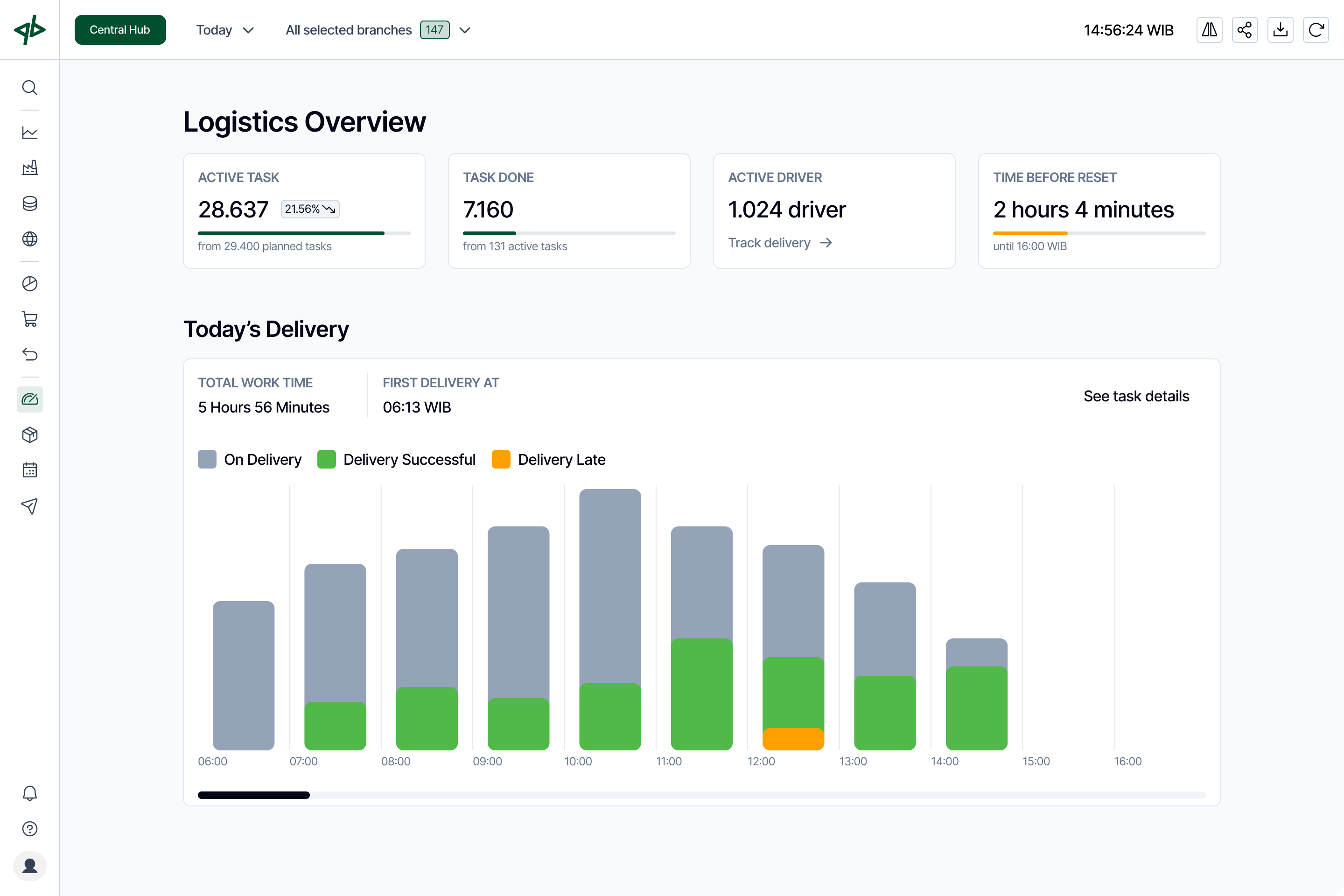The width and height of the screenshot is (1344, 896).
Task: Open the database stack icon
Action: pos(30,203)
